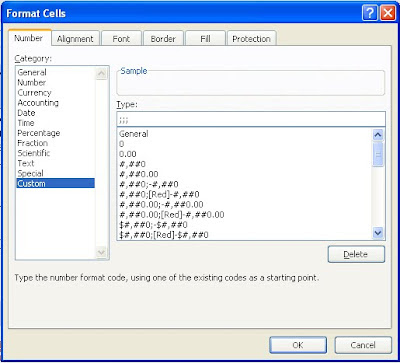This screenshot has width=400, height=363.
Task: Switch to the Alignment tab
Action: click(75, 39)
